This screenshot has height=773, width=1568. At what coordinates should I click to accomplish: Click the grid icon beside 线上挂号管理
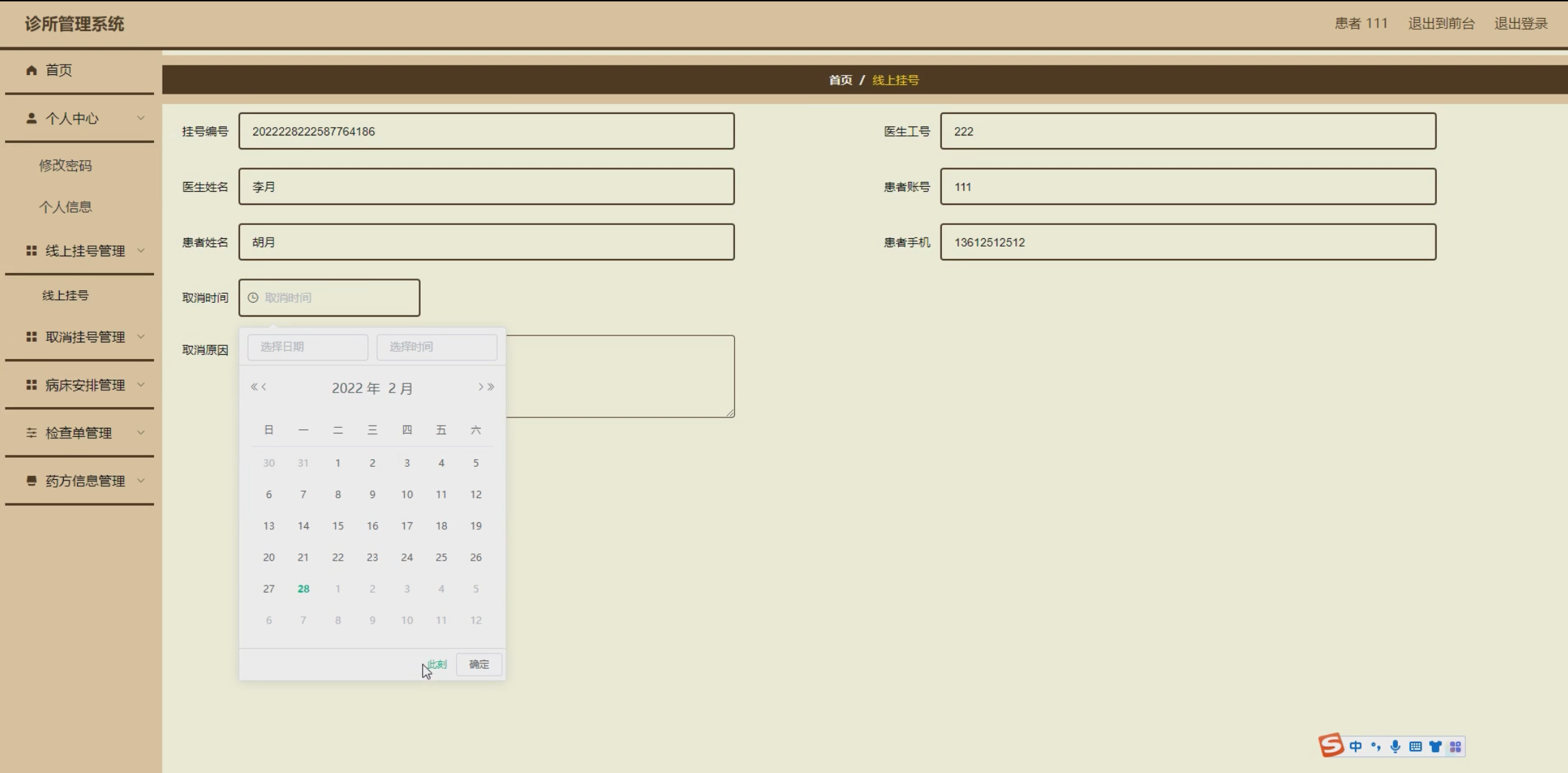tap(31, 251)
